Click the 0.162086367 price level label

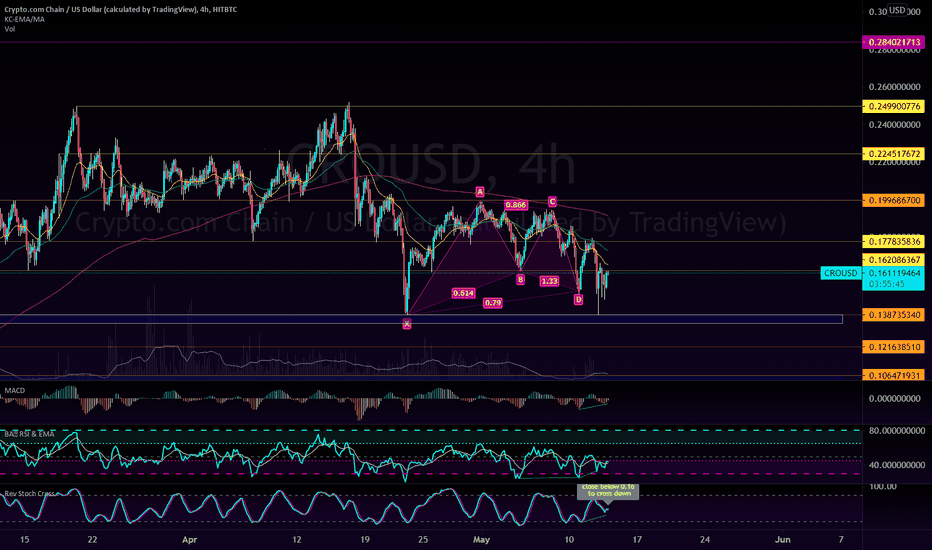pos(893,260)
